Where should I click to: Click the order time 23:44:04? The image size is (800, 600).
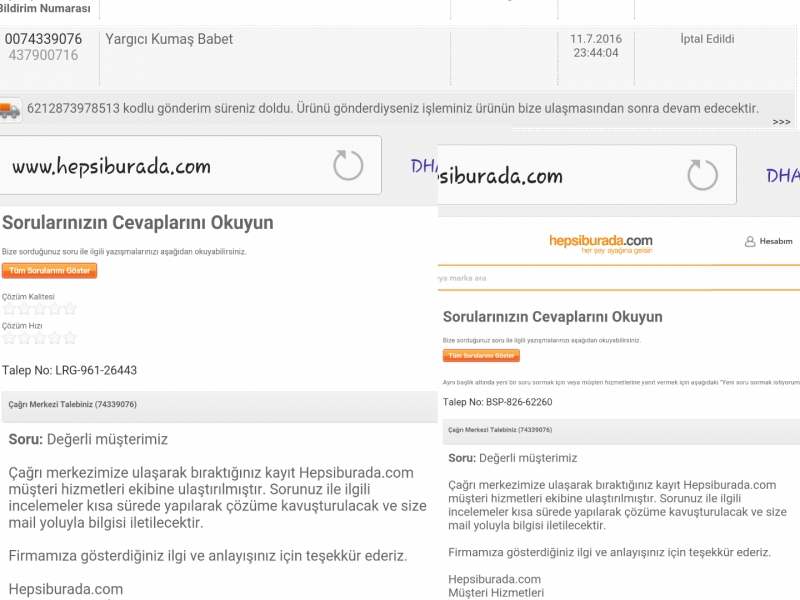click(596, 53)
